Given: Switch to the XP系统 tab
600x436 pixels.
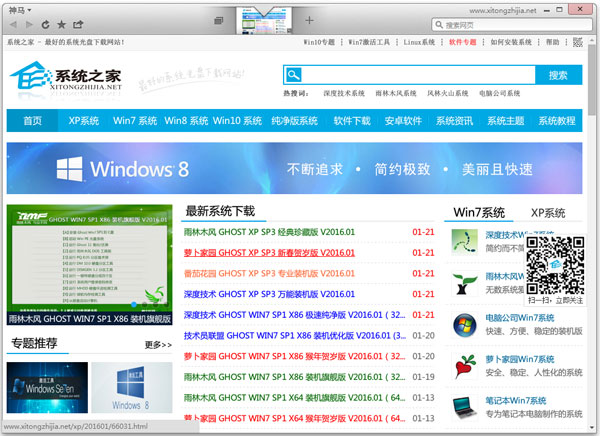Looking at the screenshot, I should click(x=548, y=213).
